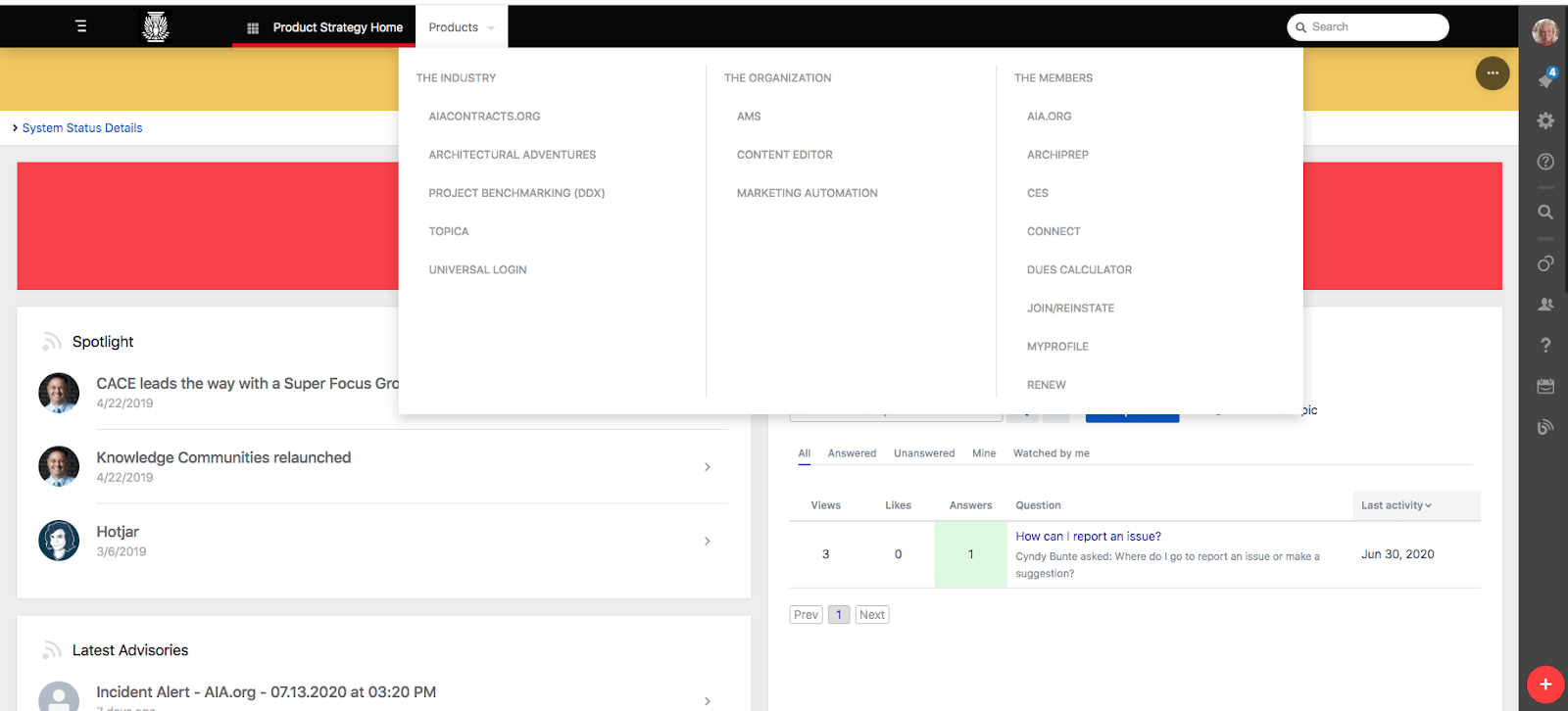Click the linked circles icon in sidebar
The image size is (1568, 711).
[1545, 262]
